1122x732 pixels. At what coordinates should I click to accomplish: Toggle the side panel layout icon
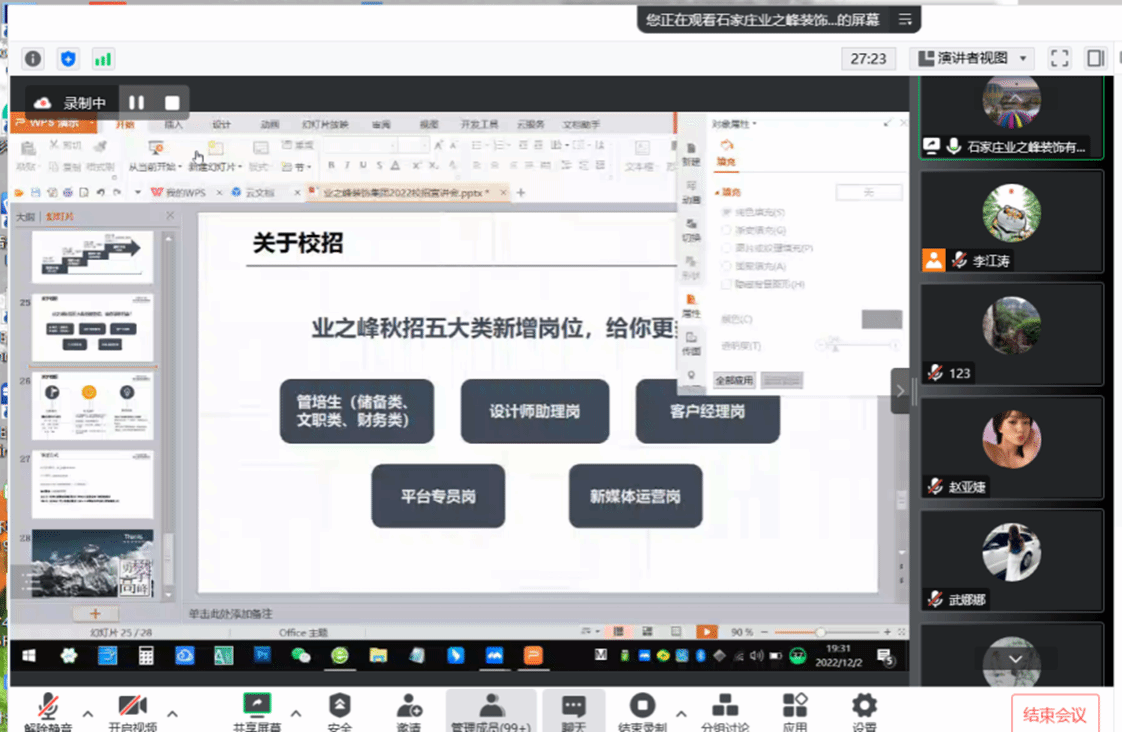(1096, 59)
